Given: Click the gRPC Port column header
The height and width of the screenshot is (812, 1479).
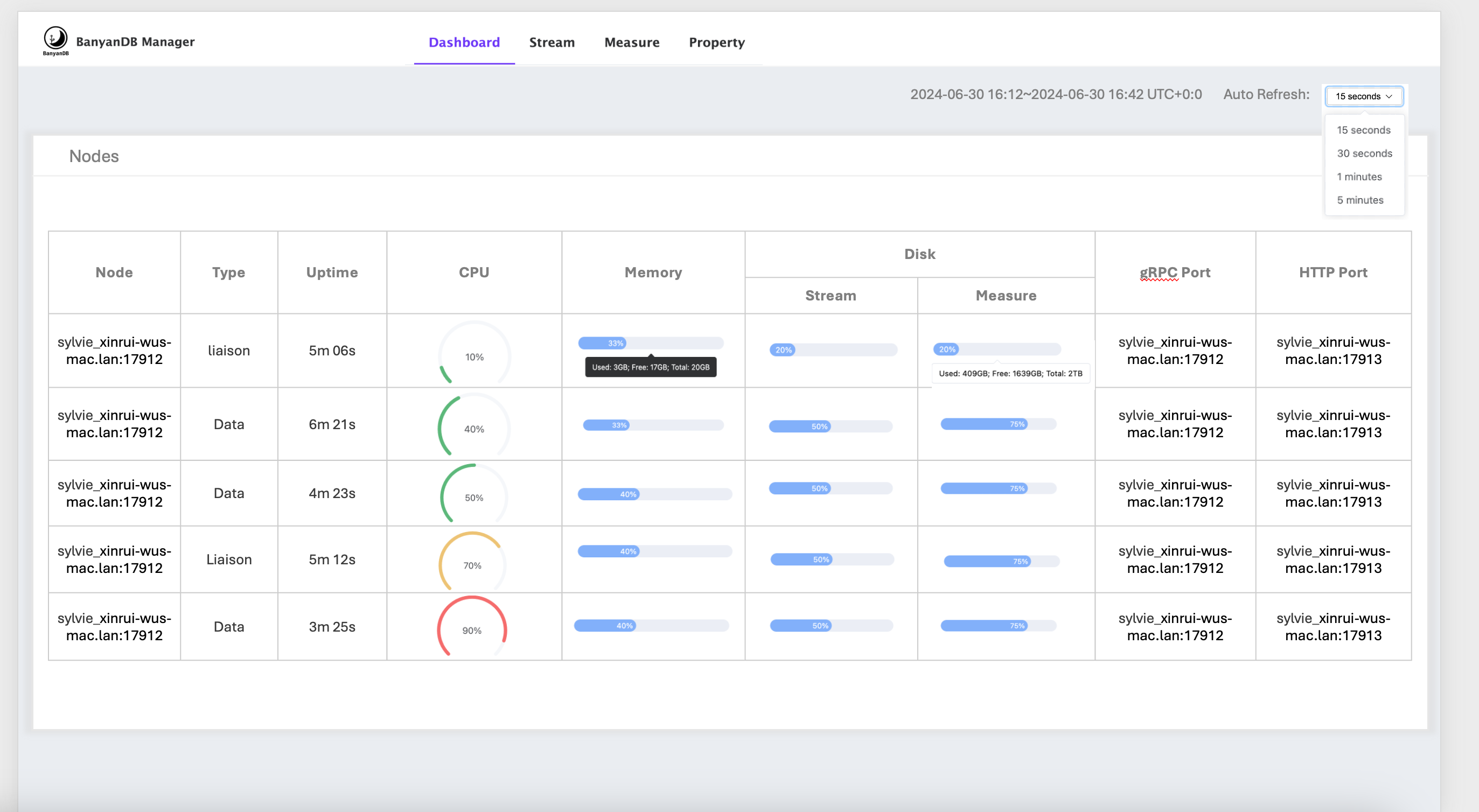Looking at the screenshot, I should click(1174, 272).
